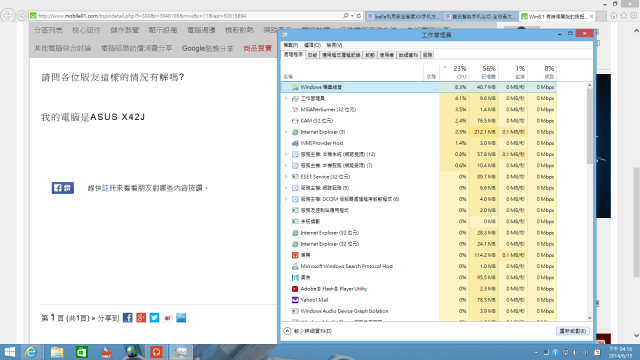Select the 212.1 MB memory cell

click(x=483, y=132)
